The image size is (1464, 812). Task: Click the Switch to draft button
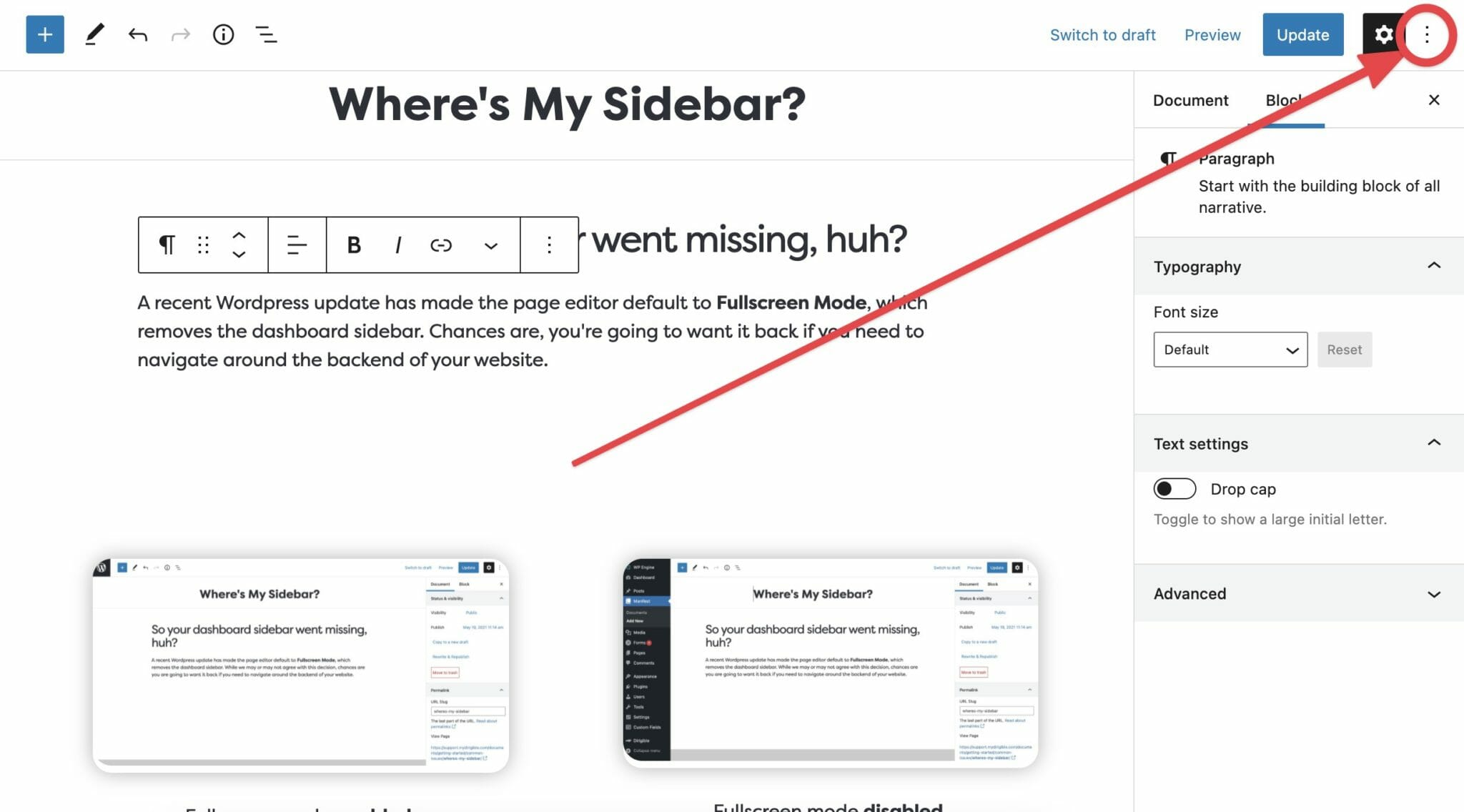coord(1102,34)
